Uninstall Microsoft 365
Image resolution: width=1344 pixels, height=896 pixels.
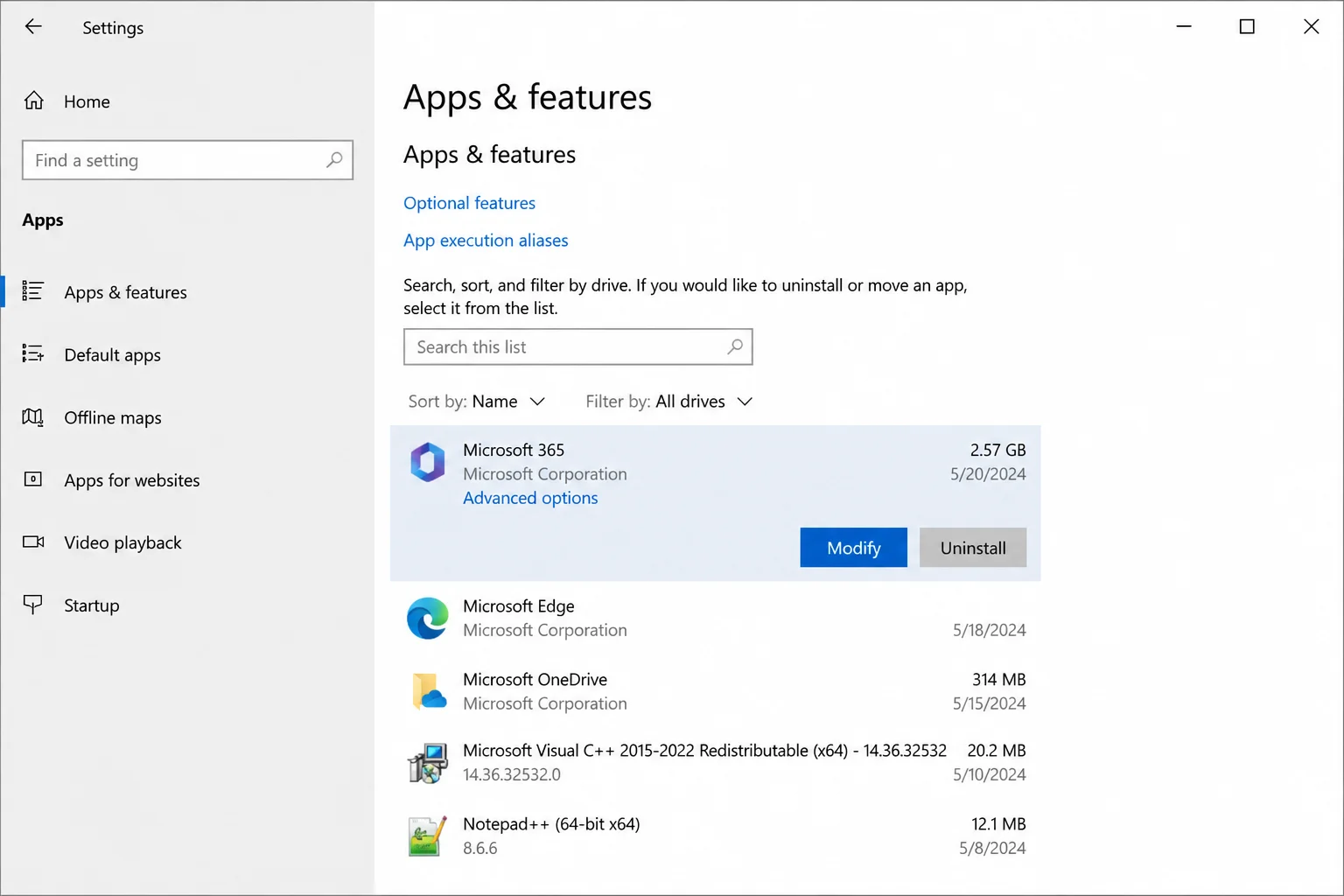pos(973,548)
